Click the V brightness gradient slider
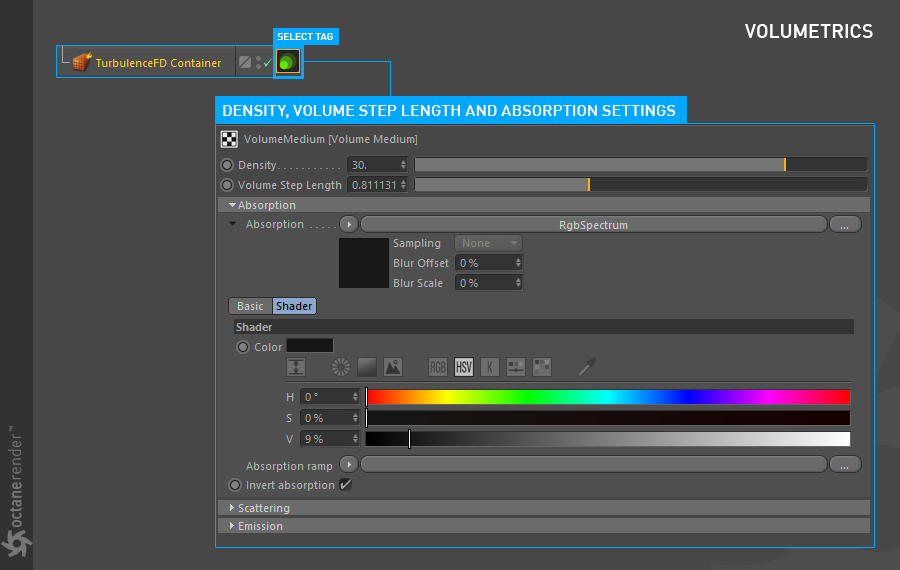The image size is (900, 570). (x=608, y=439)
